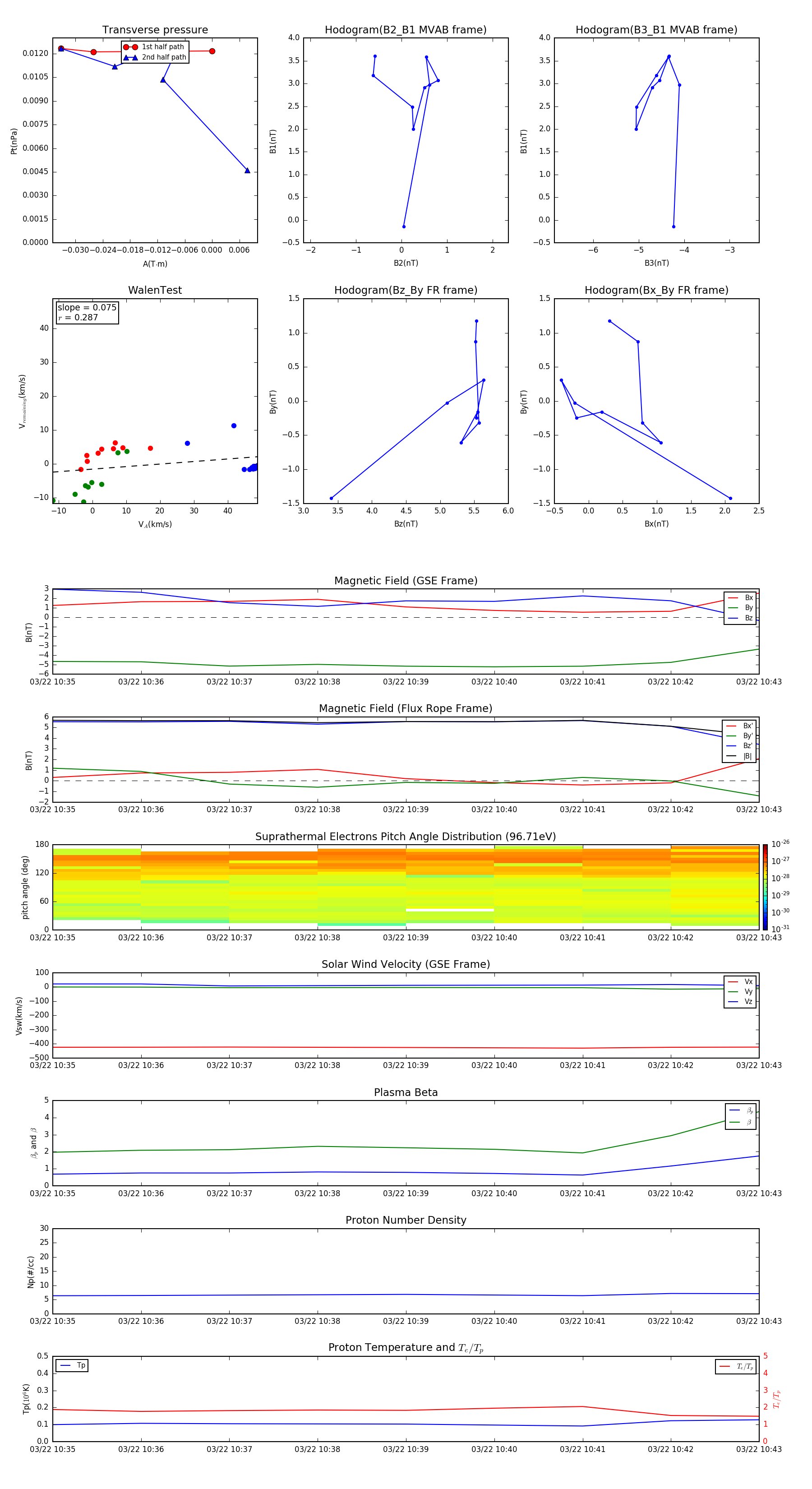Click '03/22 10:43' tick under Proton Temperature plot

(759, 1449)
